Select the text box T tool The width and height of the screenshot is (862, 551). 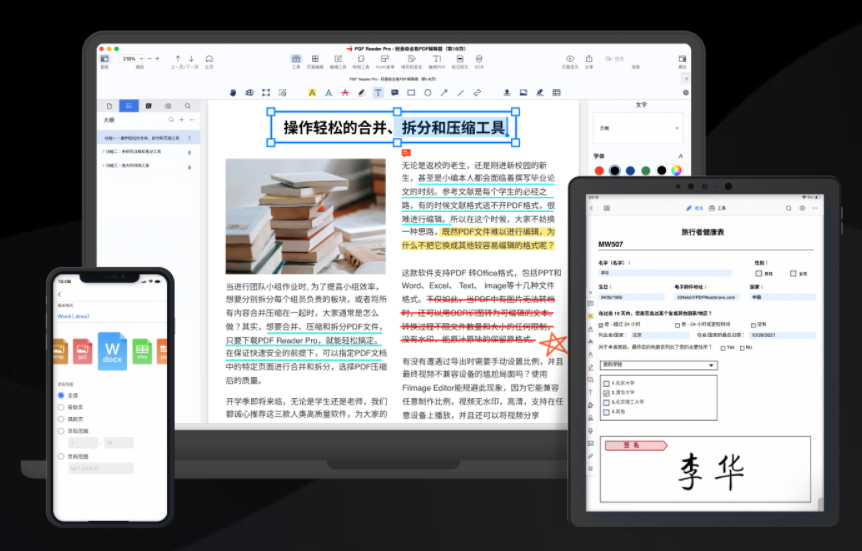378,92
